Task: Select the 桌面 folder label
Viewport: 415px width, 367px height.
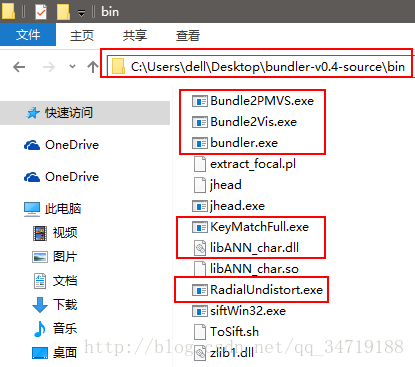Action: click(65, 353)
